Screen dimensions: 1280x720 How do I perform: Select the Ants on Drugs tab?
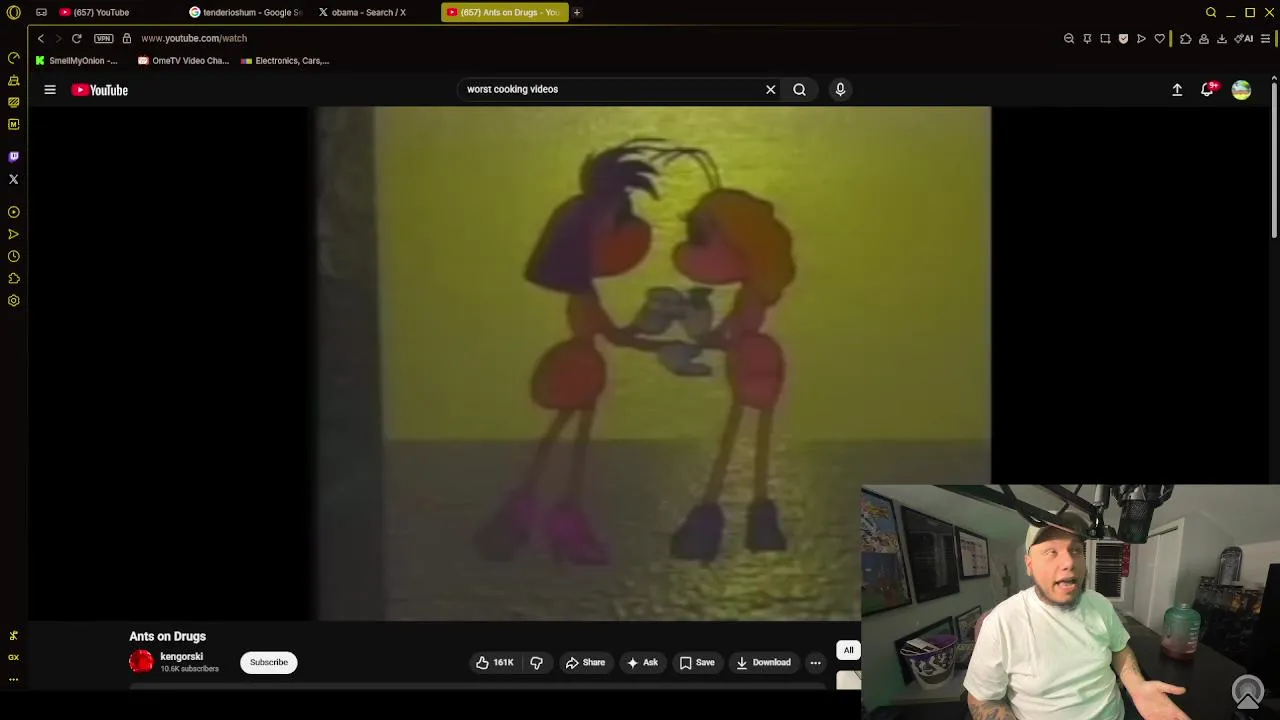pos(504,12)
